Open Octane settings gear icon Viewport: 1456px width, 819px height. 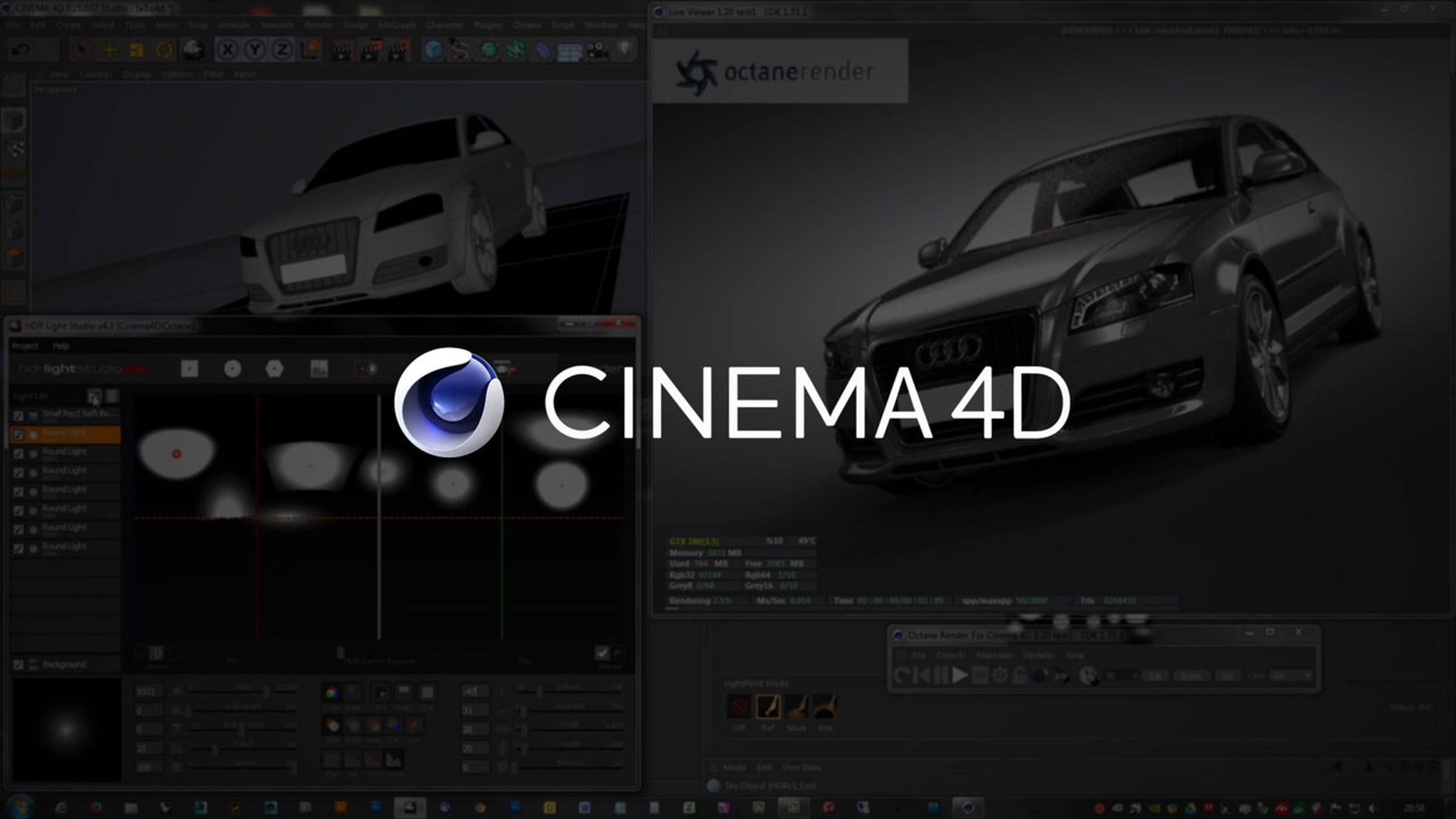(x=1000, y=675)
